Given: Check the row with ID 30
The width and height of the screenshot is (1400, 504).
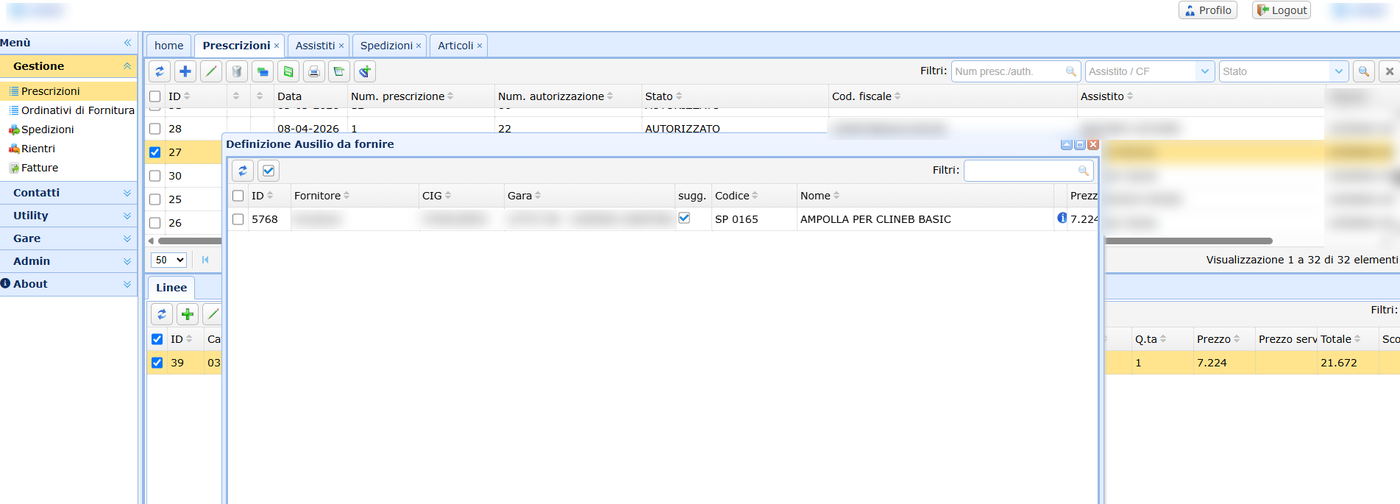Looking at the screenshot, I should (x=155, y=176).
